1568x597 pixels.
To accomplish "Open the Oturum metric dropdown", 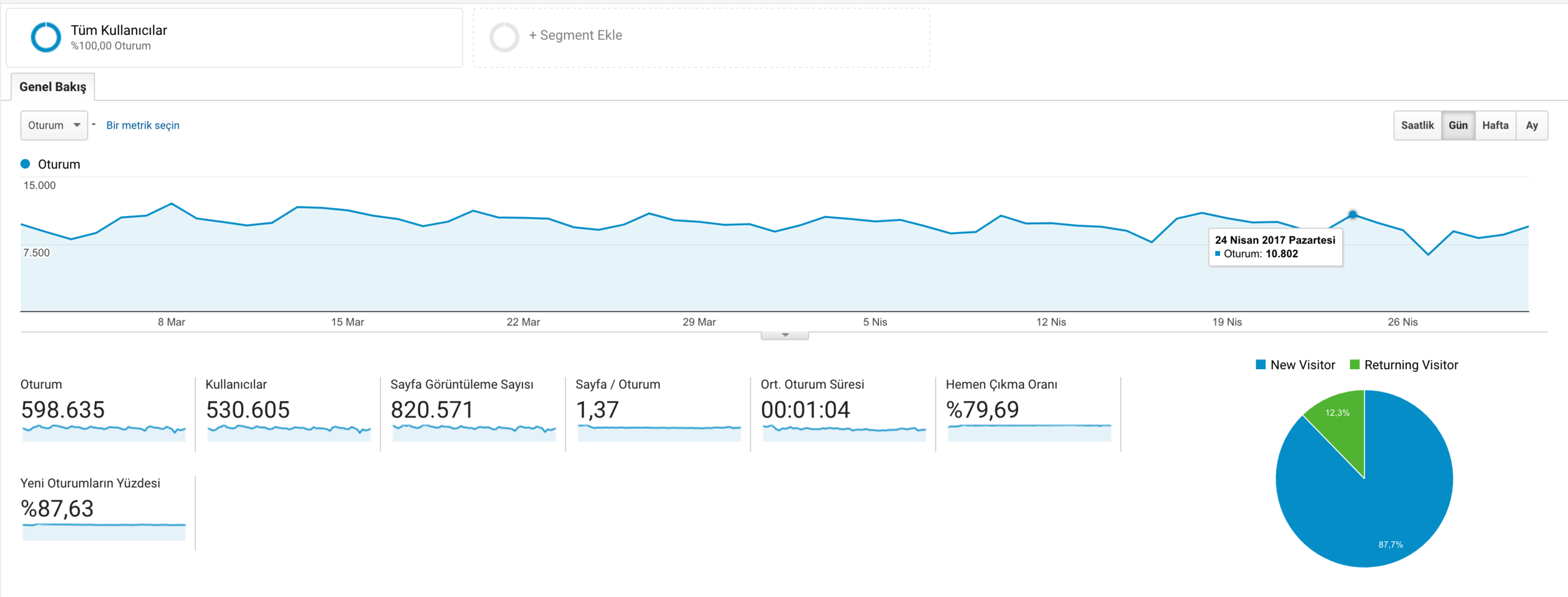I will tap(54, 126).
